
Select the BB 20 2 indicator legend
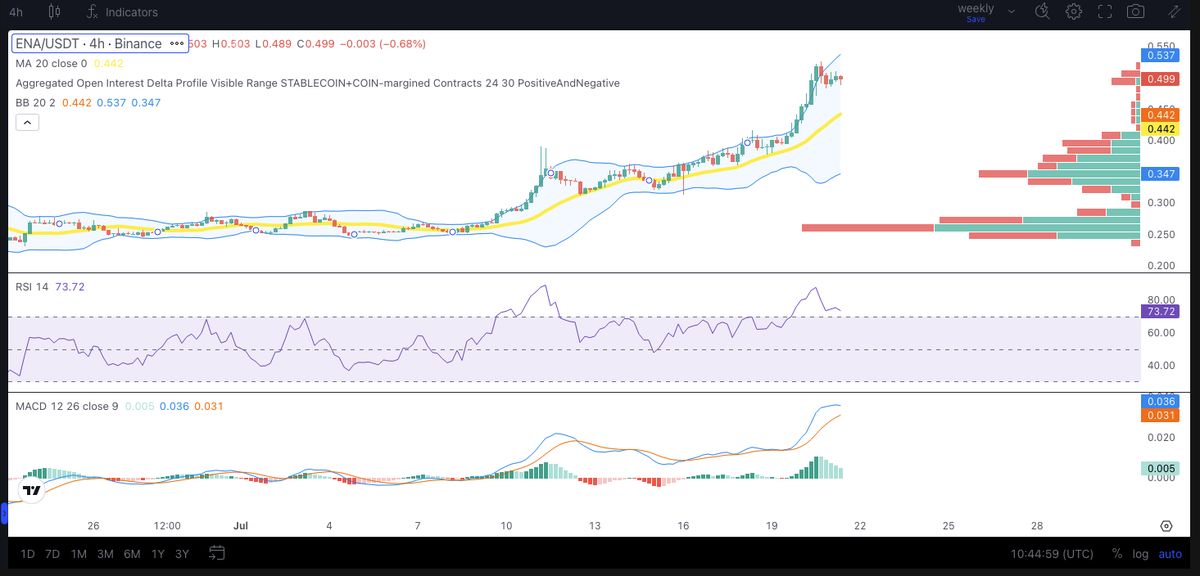pyautogui.click(x=36, y=102)
